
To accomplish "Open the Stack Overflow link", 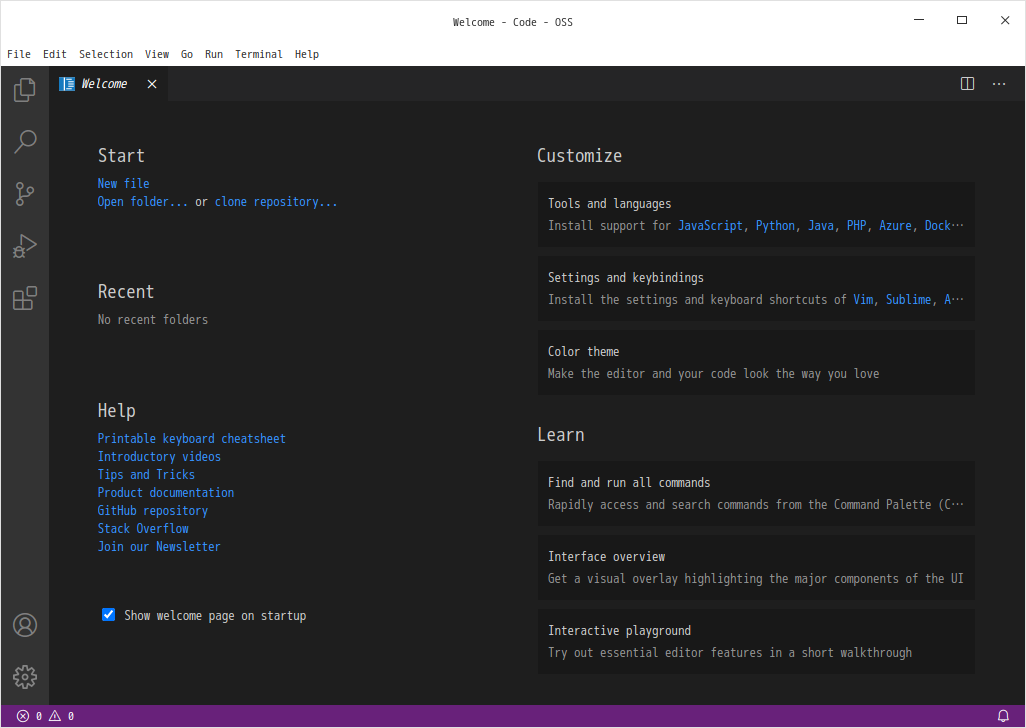I will (x=143, y=529).
